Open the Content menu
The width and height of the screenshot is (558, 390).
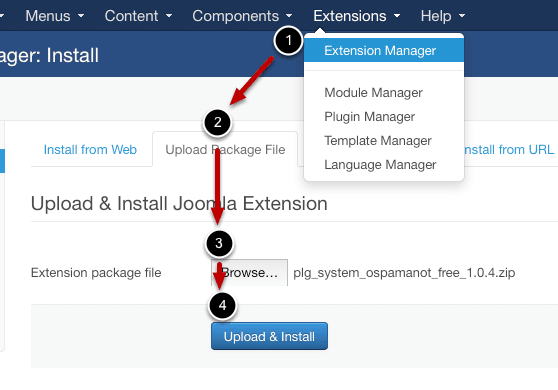[x=138, y=16]
